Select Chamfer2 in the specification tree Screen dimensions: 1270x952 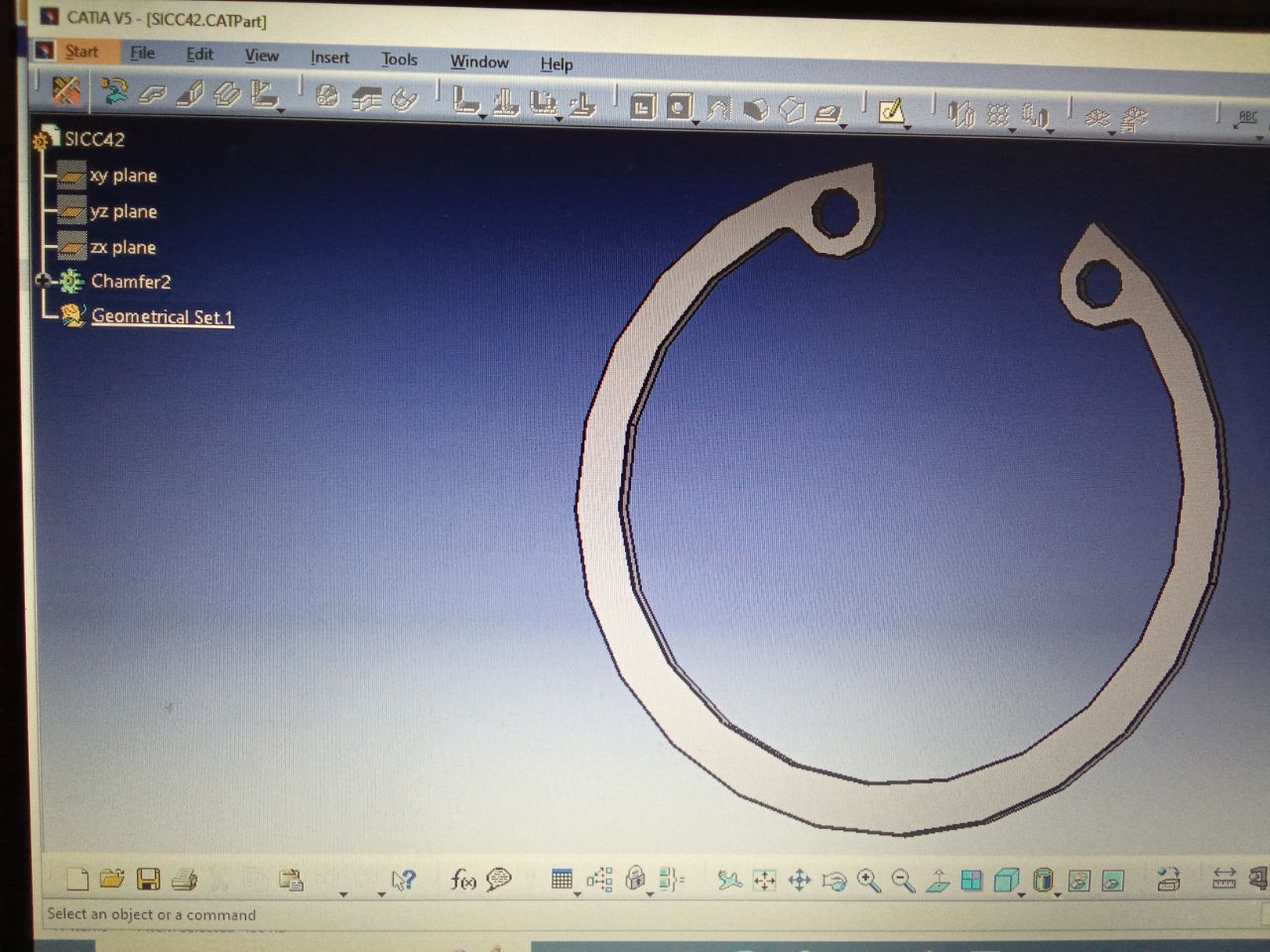(131, 282)
